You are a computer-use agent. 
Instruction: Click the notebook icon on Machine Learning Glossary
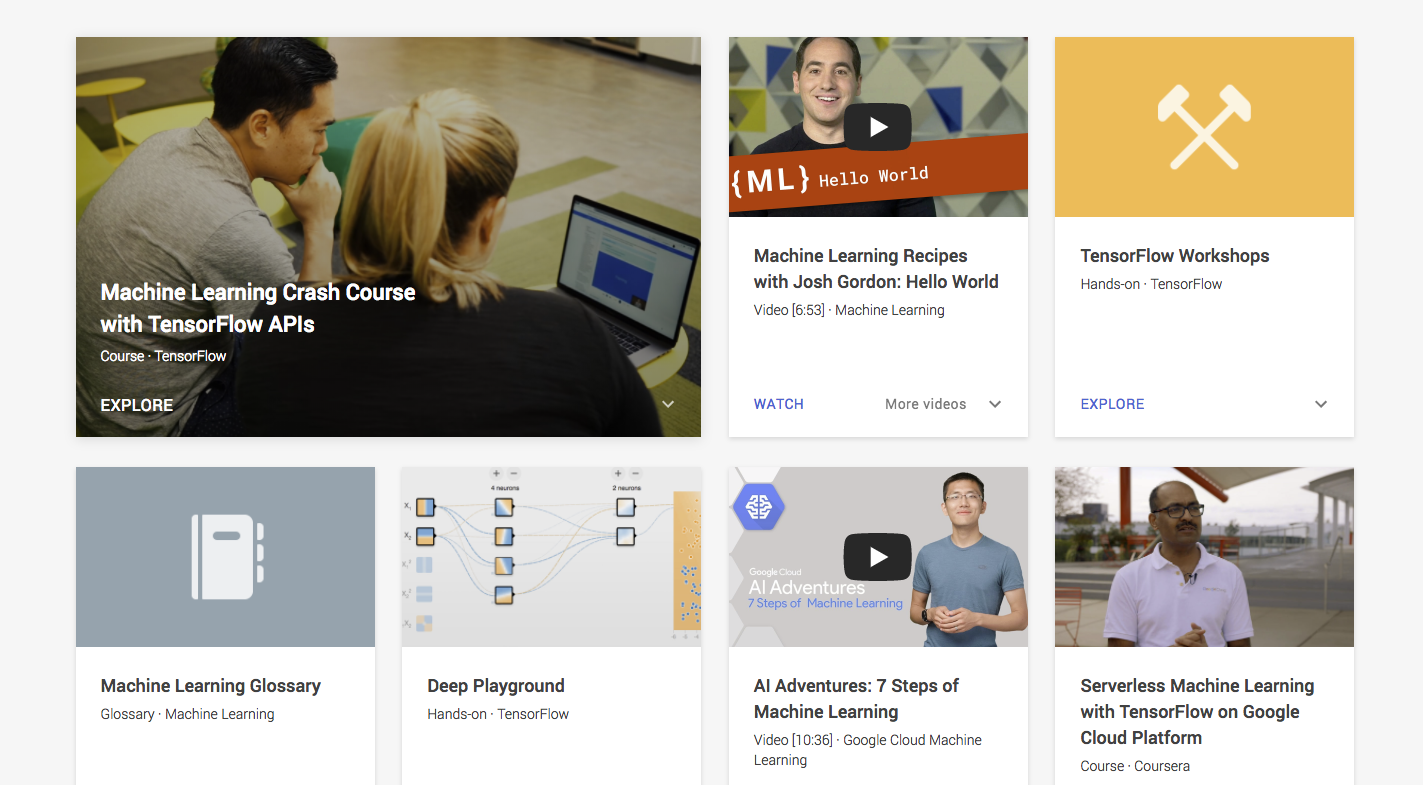pos(228,557)
